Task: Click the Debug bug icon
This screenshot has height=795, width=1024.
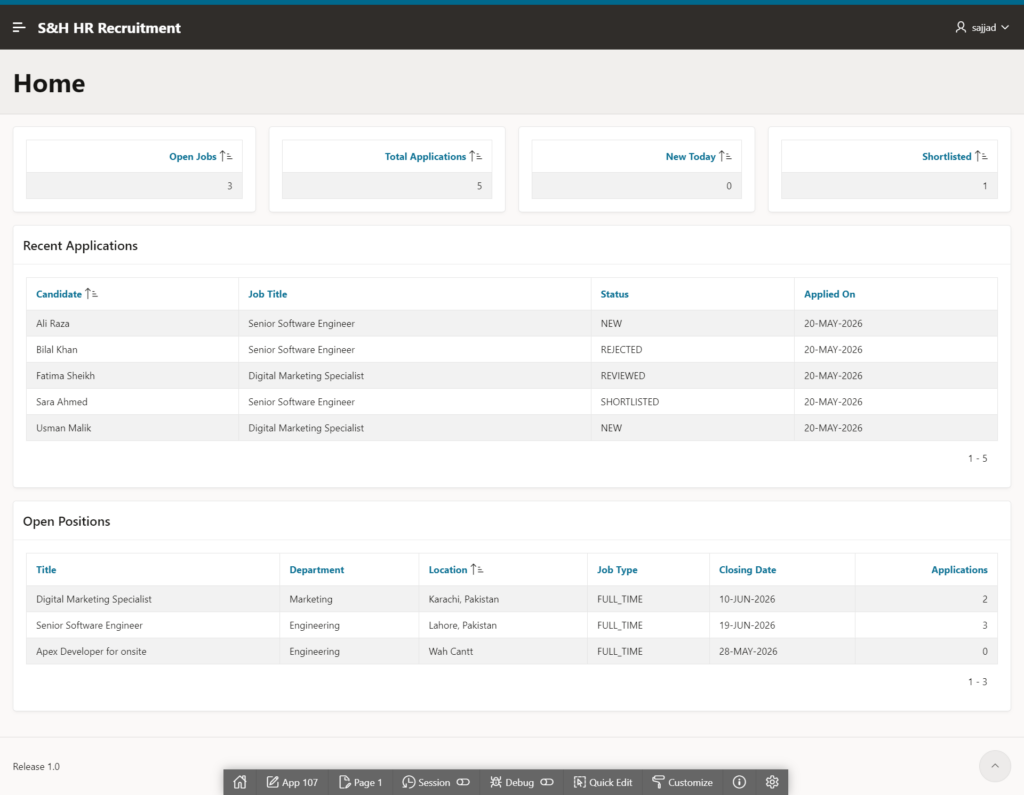Action: tap(496, 782)
